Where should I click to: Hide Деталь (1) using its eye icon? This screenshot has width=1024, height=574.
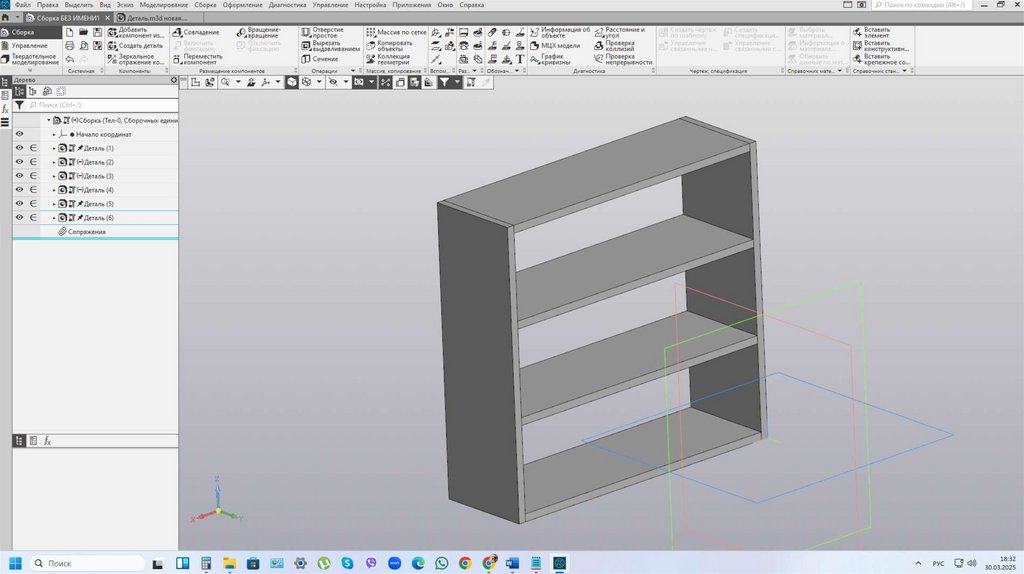click(x=19, y=148)
